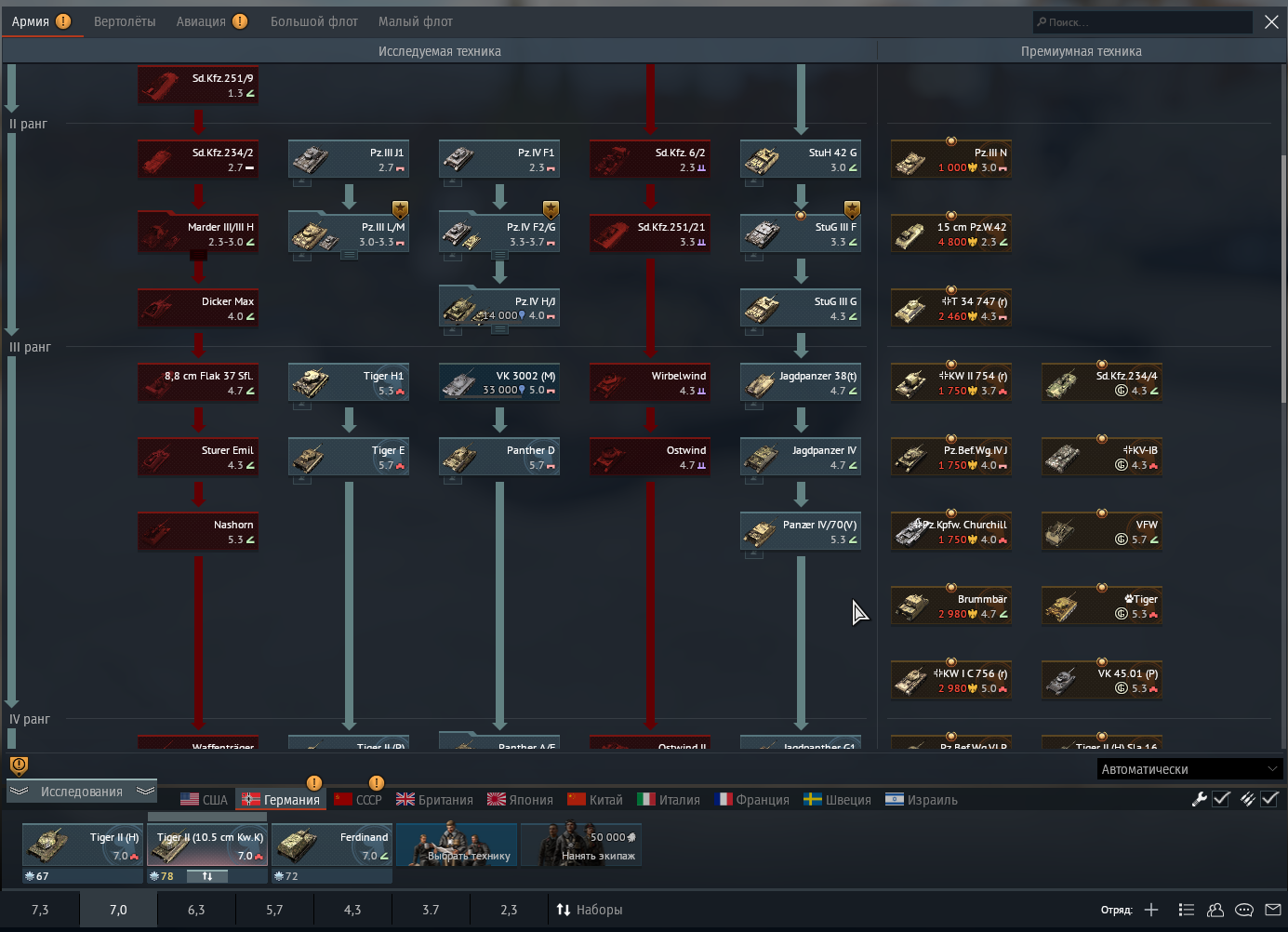Click the squad invite plus icon
Viewport: 1288px width, 932px height.
1151,910
